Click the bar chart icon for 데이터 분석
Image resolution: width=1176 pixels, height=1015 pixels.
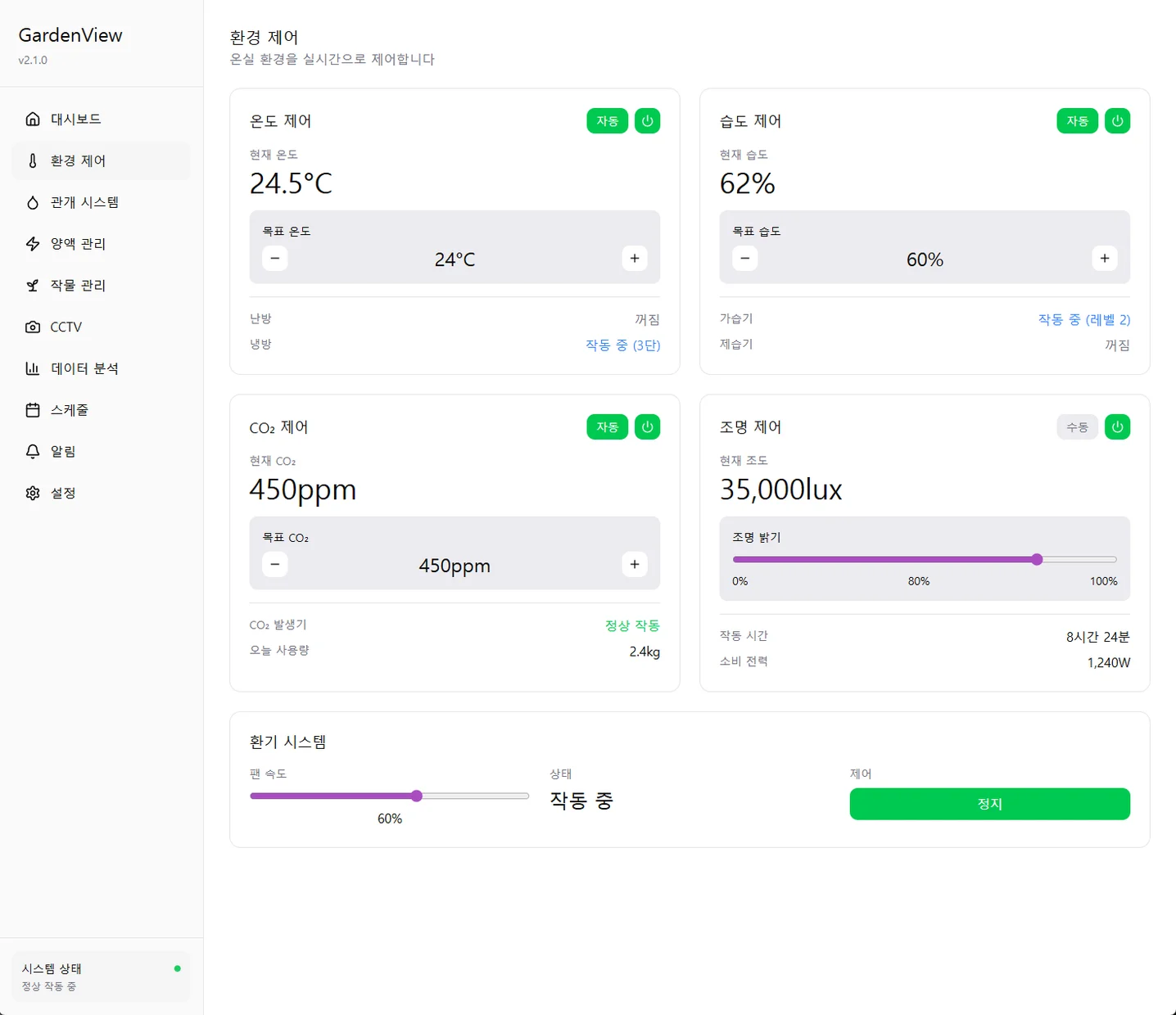point(33,368)
